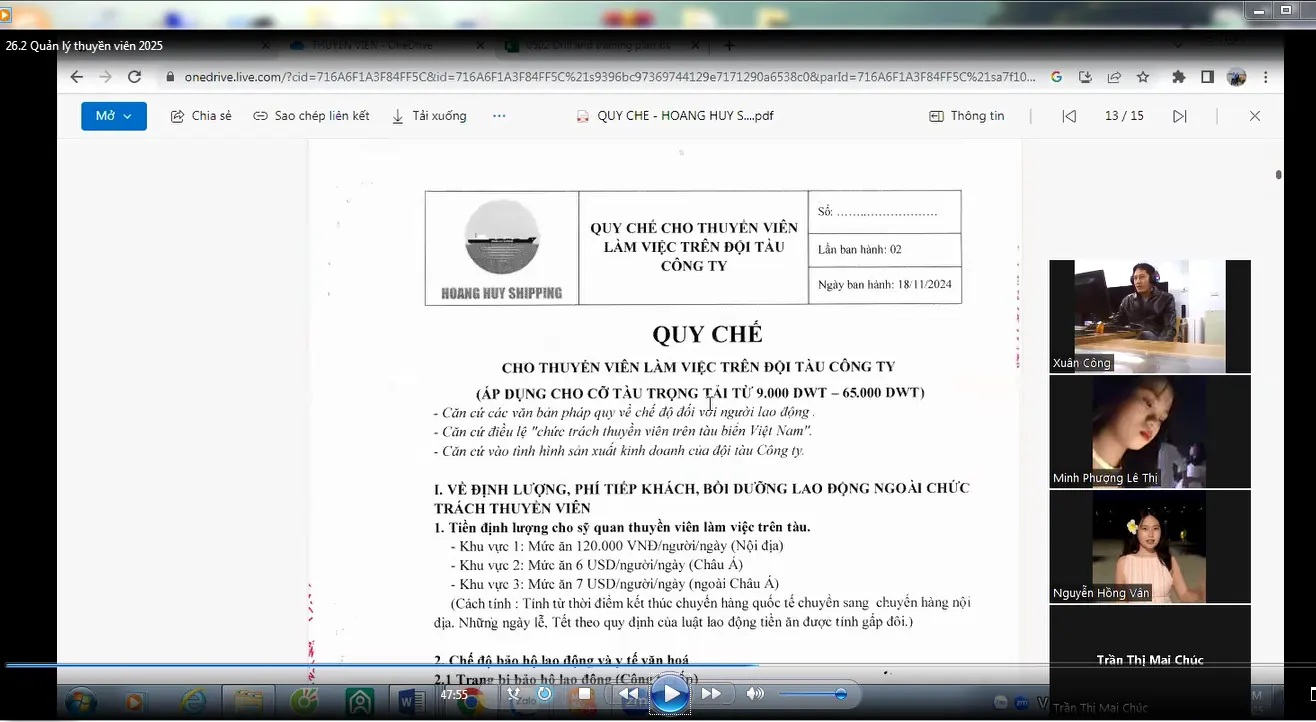The image size is (1316, 722).
Task: Stop the video playback
Action: point(585,693)
